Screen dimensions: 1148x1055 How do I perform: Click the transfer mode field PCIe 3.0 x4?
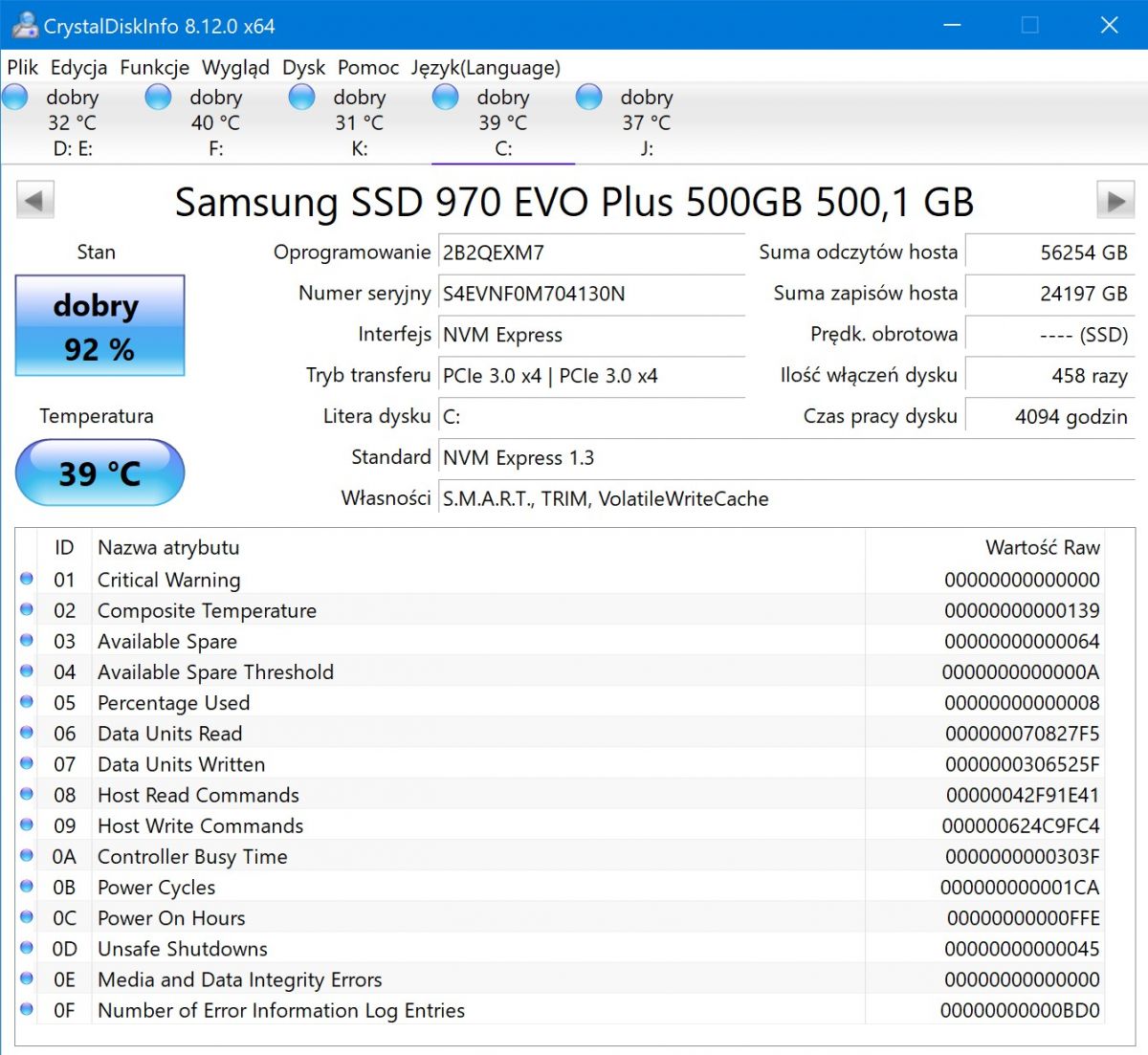click(591, 376)
